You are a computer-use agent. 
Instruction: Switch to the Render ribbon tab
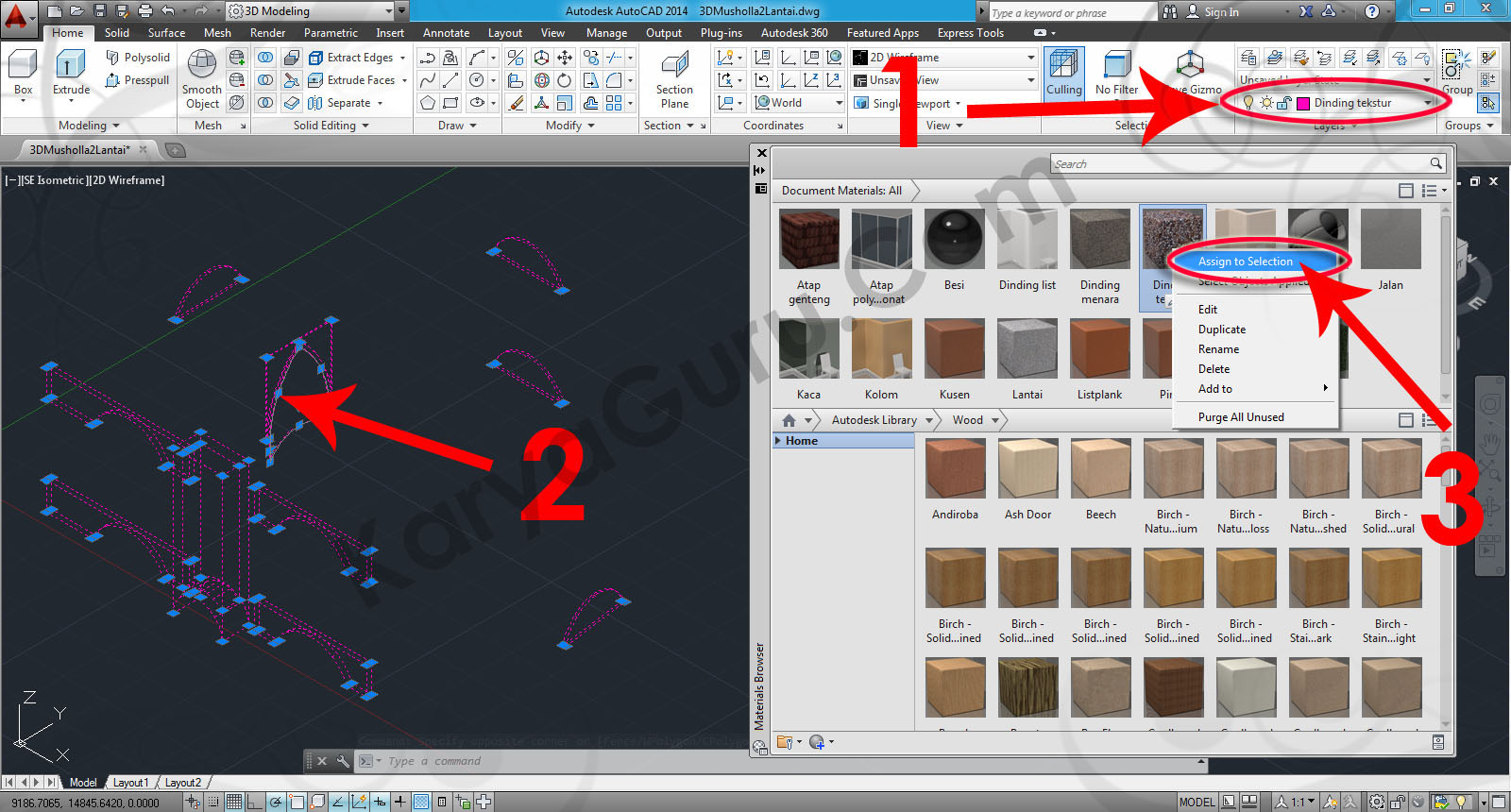[267, 33]
